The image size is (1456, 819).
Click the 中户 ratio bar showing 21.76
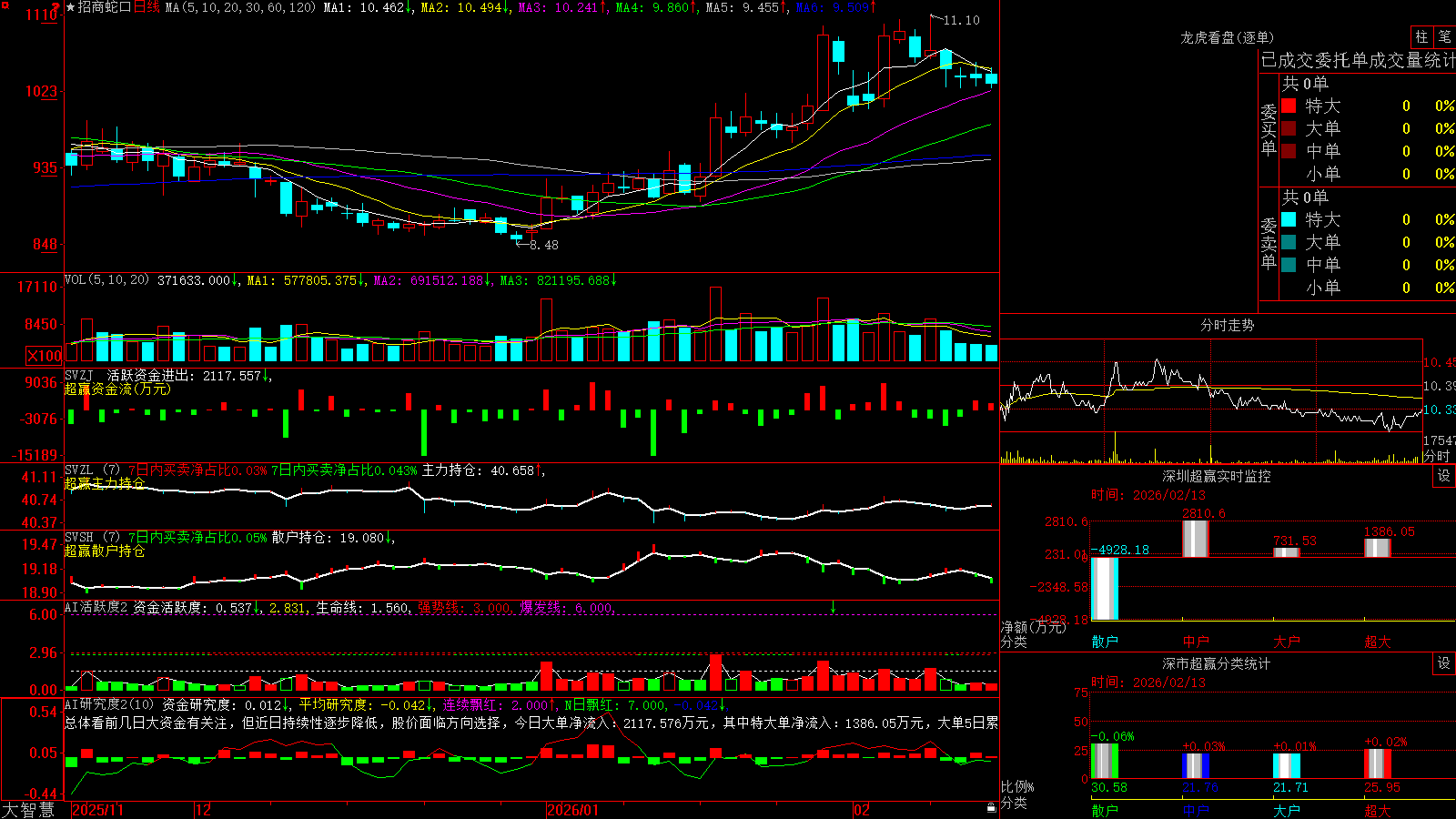(1196, 766)
